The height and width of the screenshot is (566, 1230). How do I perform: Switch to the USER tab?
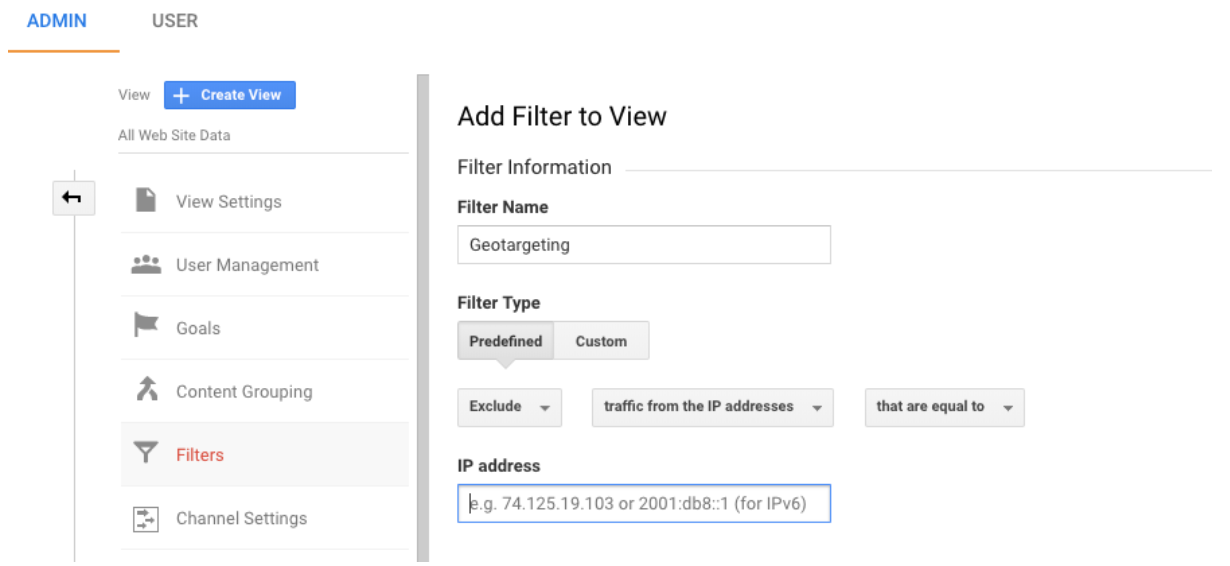(x=175, y=21)
